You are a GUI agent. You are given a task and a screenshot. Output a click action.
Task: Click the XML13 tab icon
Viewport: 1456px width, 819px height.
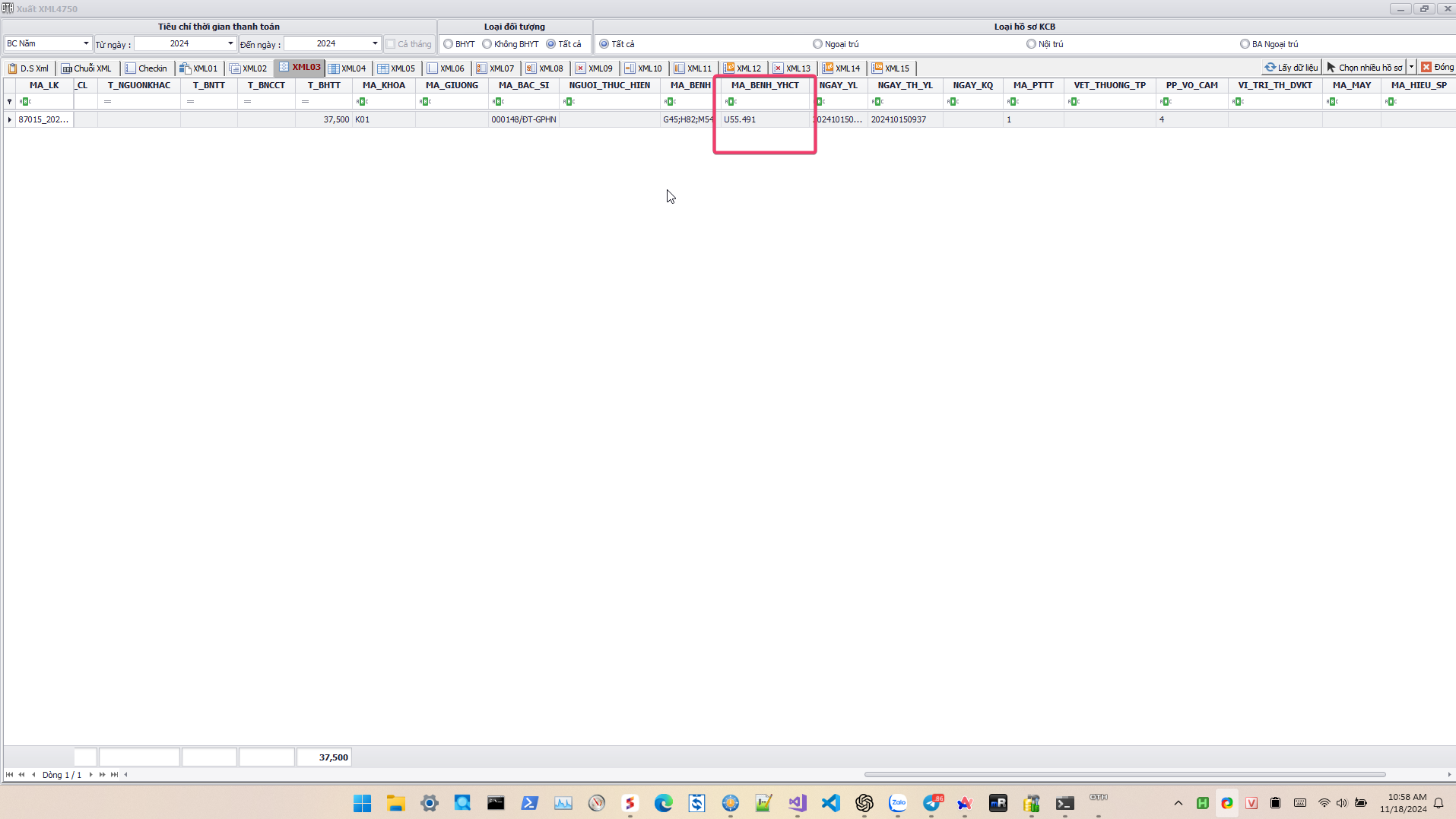point(779,68)
